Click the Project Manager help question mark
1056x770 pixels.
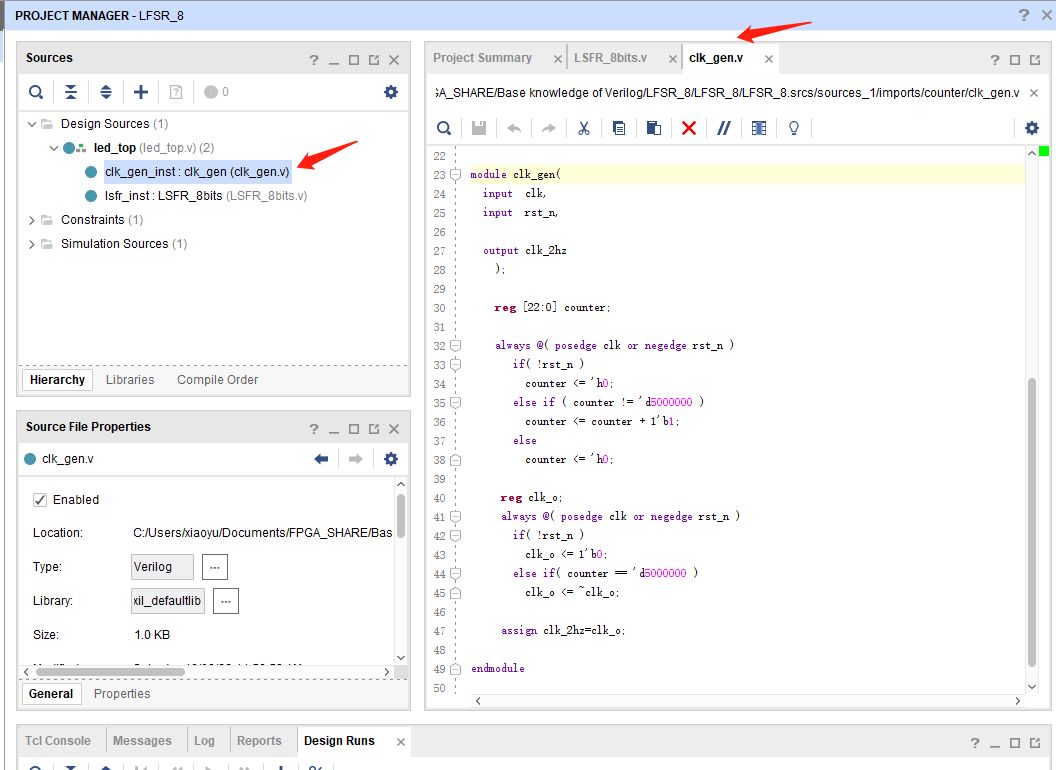tap(1024, 15)
